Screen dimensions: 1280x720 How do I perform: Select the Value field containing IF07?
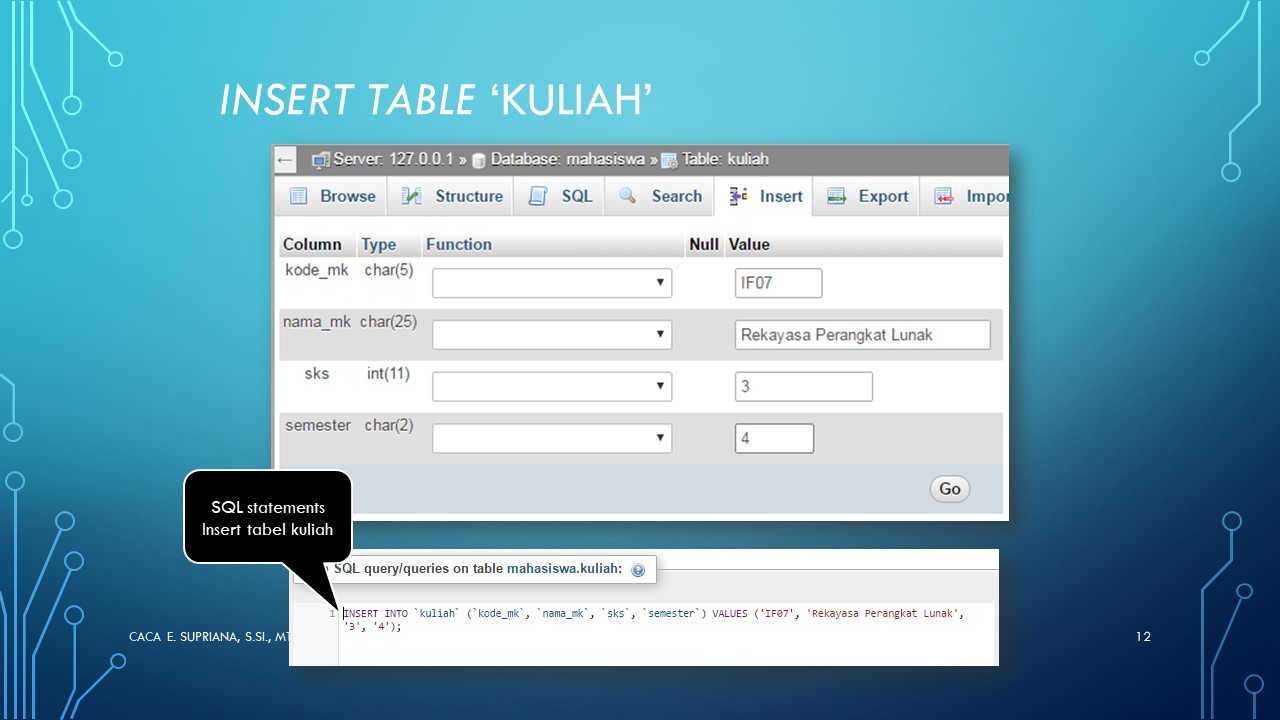[x=778, y=283]
